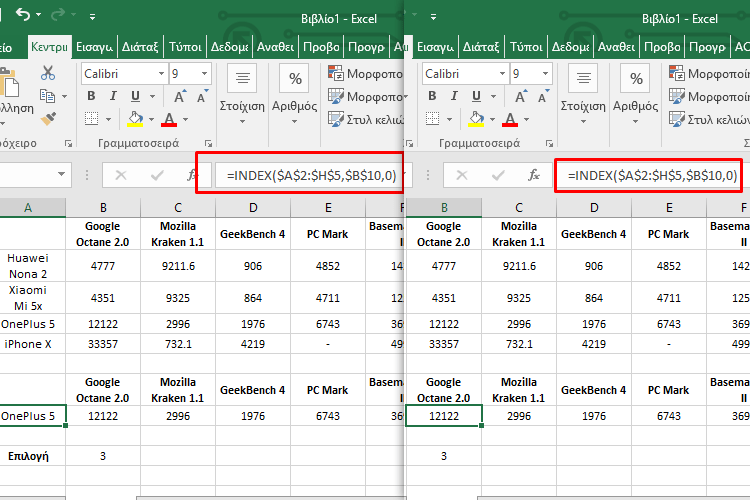The image size is (750, 500).
Task: Open Στυλ κελιών cell styles, right window
Action: pos(709,119)
